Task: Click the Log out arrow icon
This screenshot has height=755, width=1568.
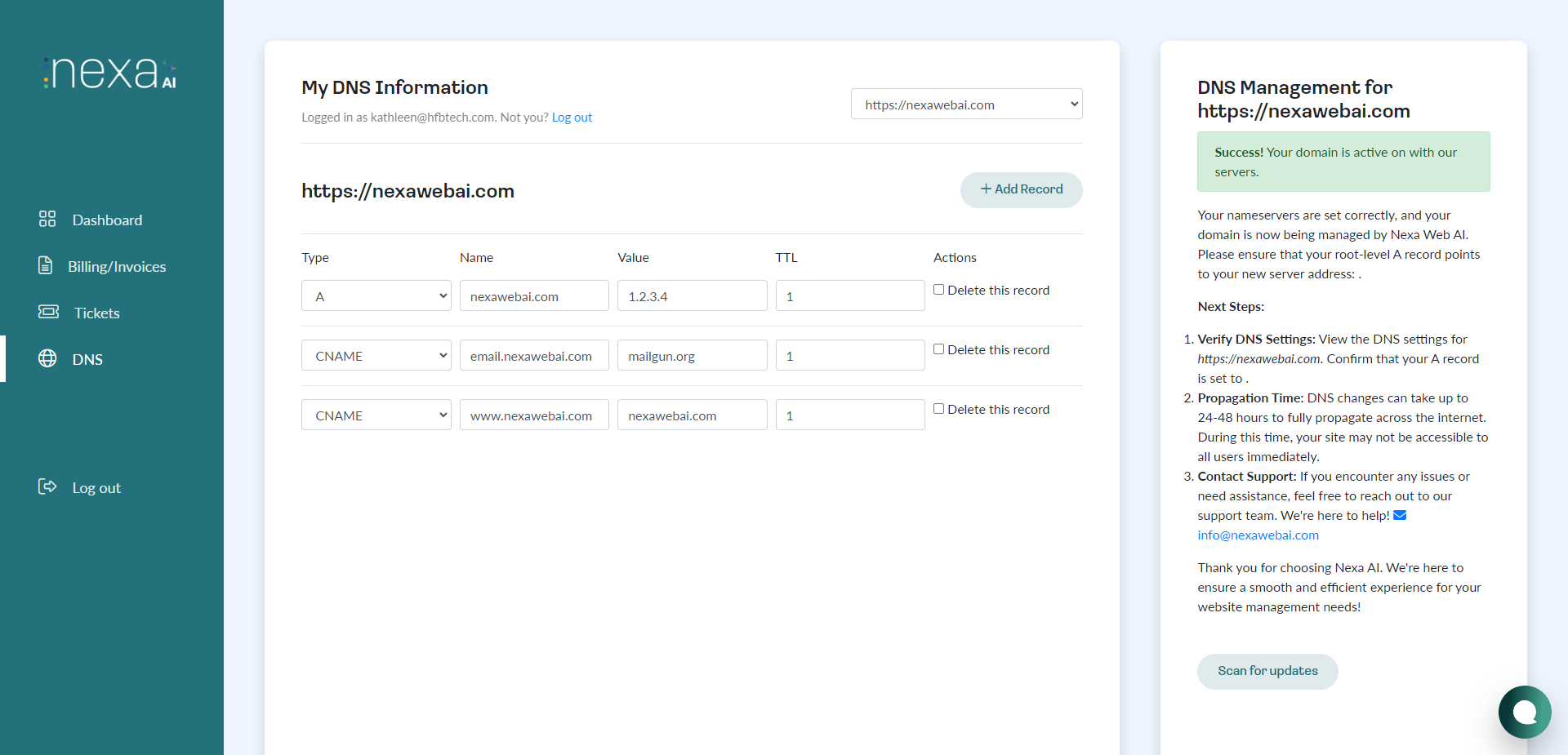Action: [47, 486]
